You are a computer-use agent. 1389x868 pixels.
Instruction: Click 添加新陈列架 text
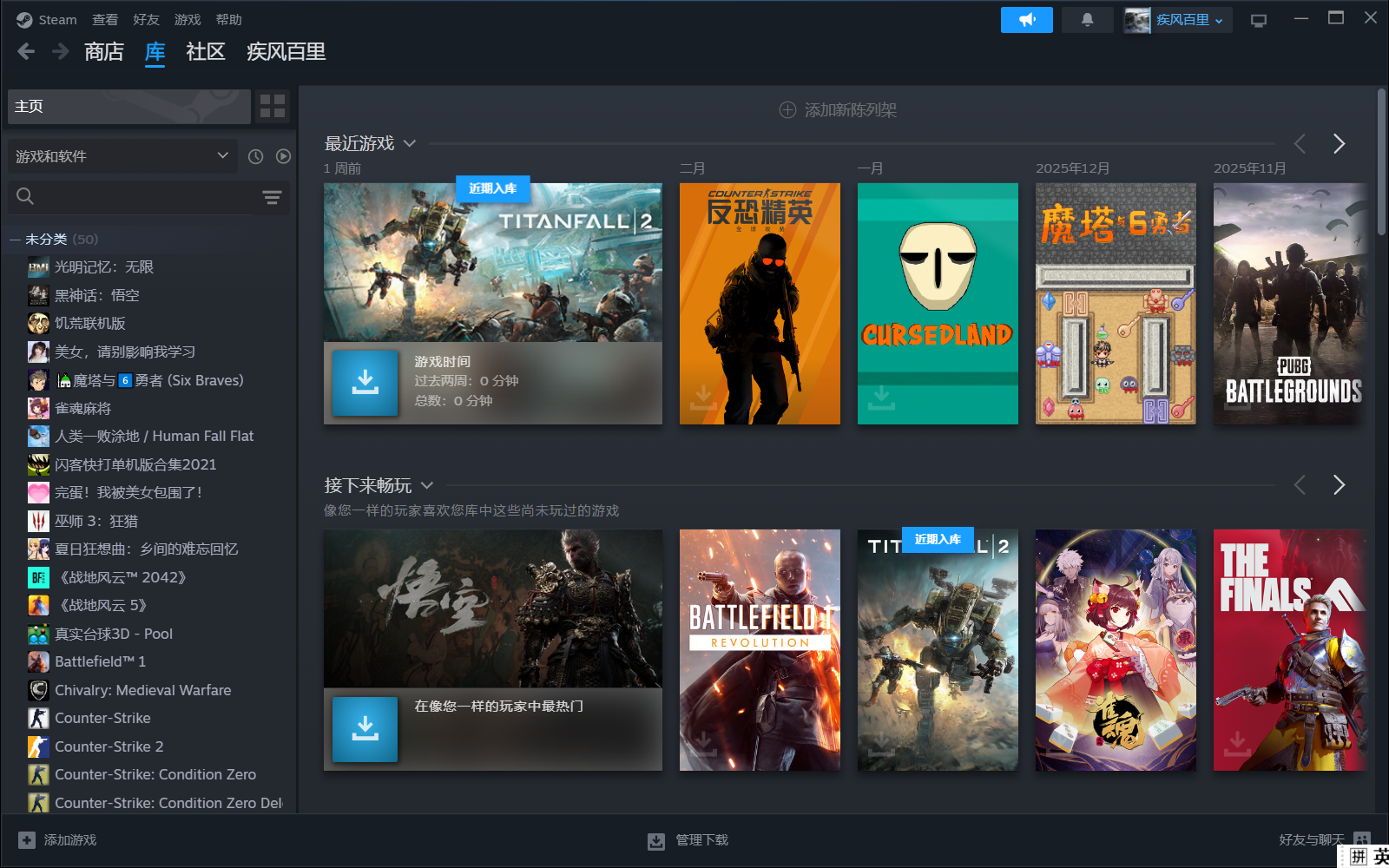(x=851, y=110)
